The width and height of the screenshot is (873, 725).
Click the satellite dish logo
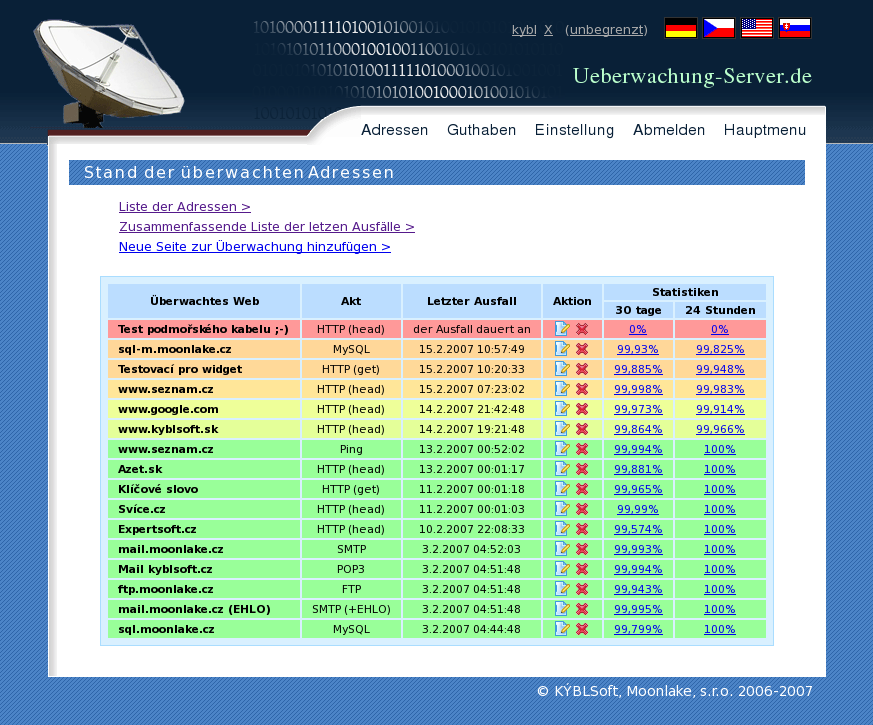point(107,72)
